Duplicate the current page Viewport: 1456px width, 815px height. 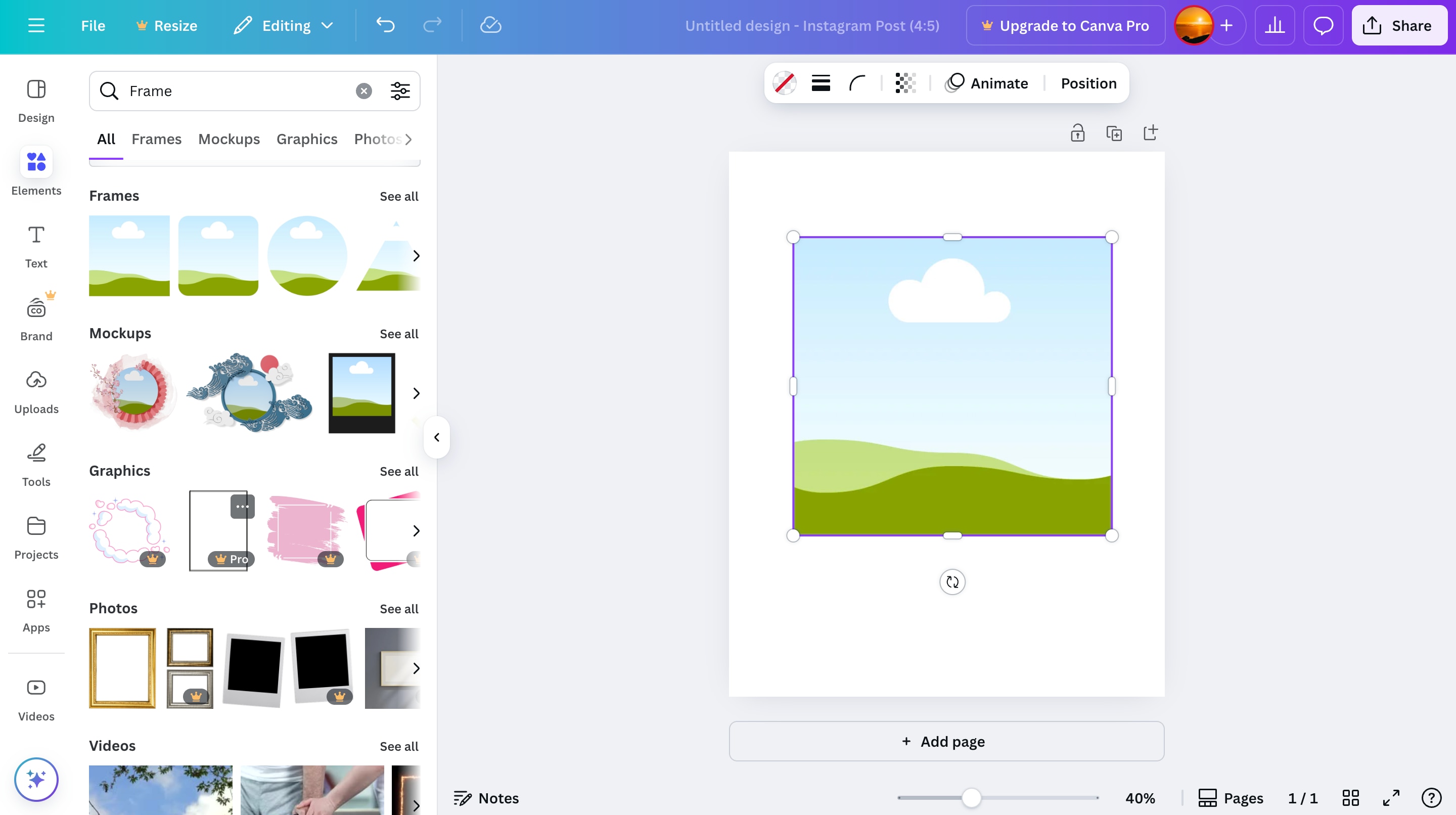point(1113,133)
